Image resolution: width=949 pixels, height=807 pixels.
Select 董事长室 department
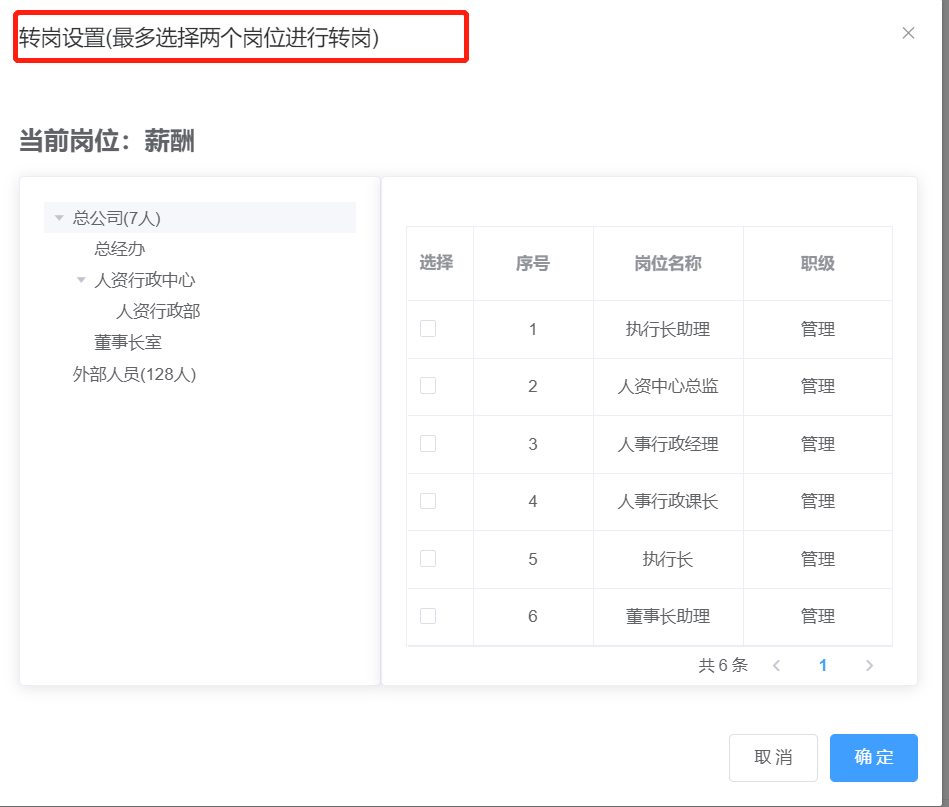[128, 343]
